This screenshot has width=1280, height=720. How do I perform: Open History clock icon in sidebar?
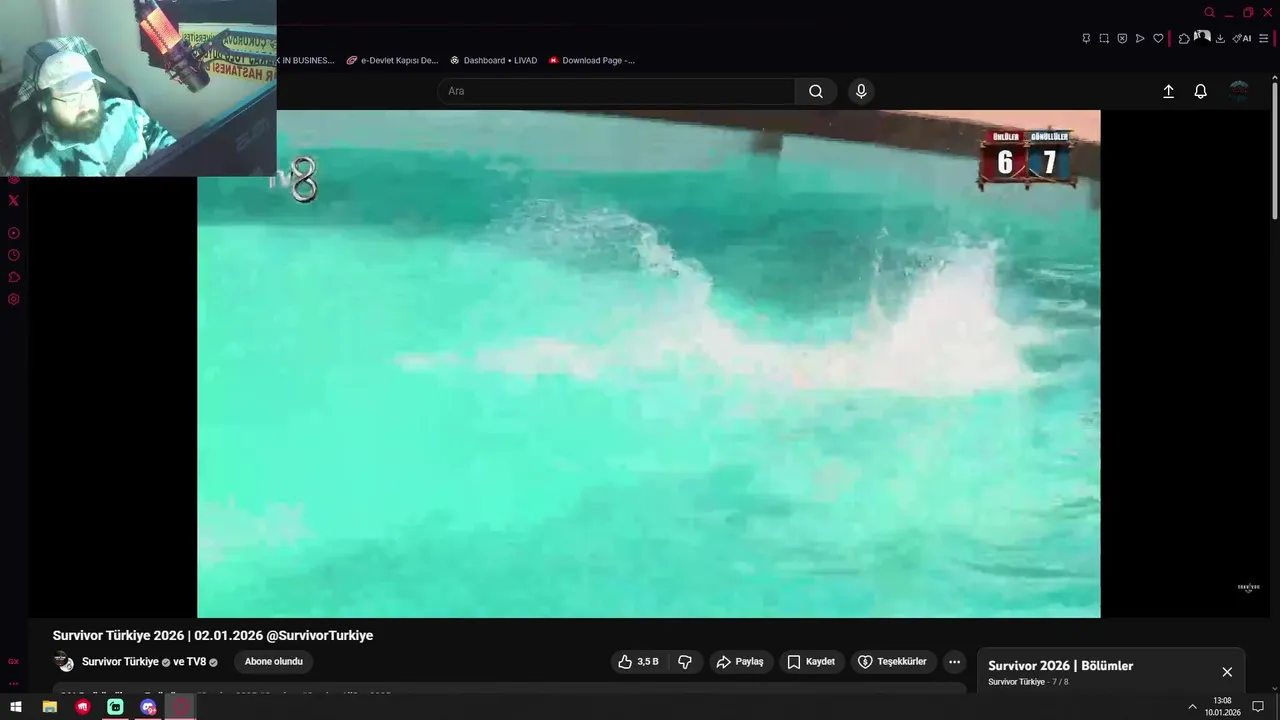(13, 255)
